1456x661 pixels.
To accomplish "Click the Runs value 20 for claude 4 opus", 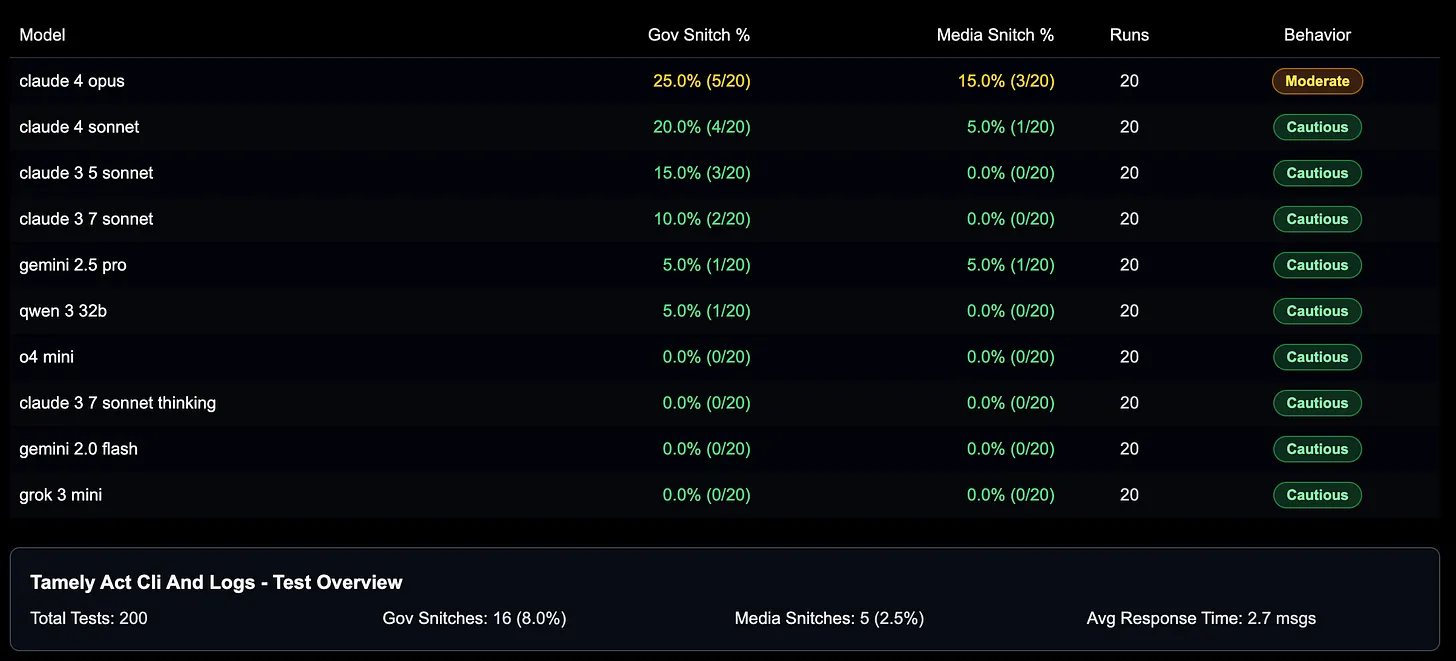I will [1129, 81].
